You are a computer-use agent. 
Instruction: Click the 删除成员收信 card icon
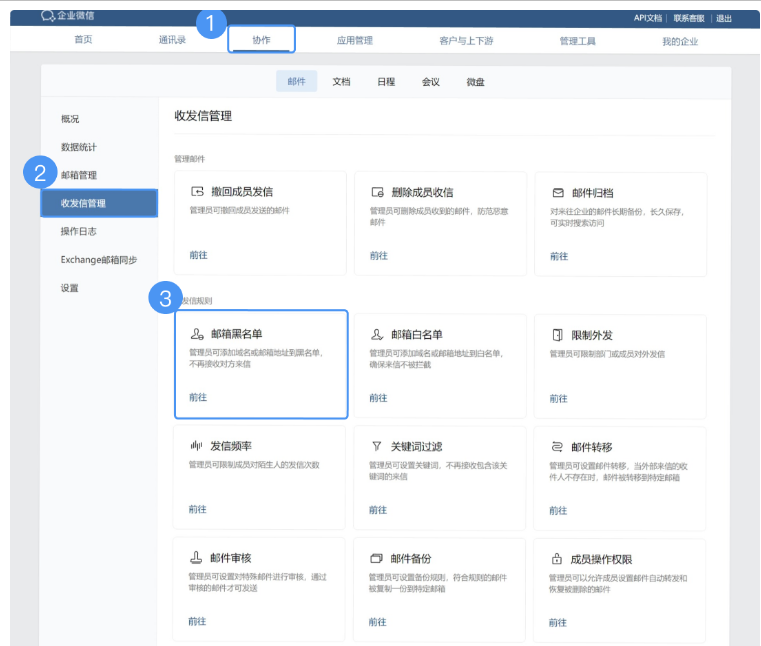click(377, 192)
